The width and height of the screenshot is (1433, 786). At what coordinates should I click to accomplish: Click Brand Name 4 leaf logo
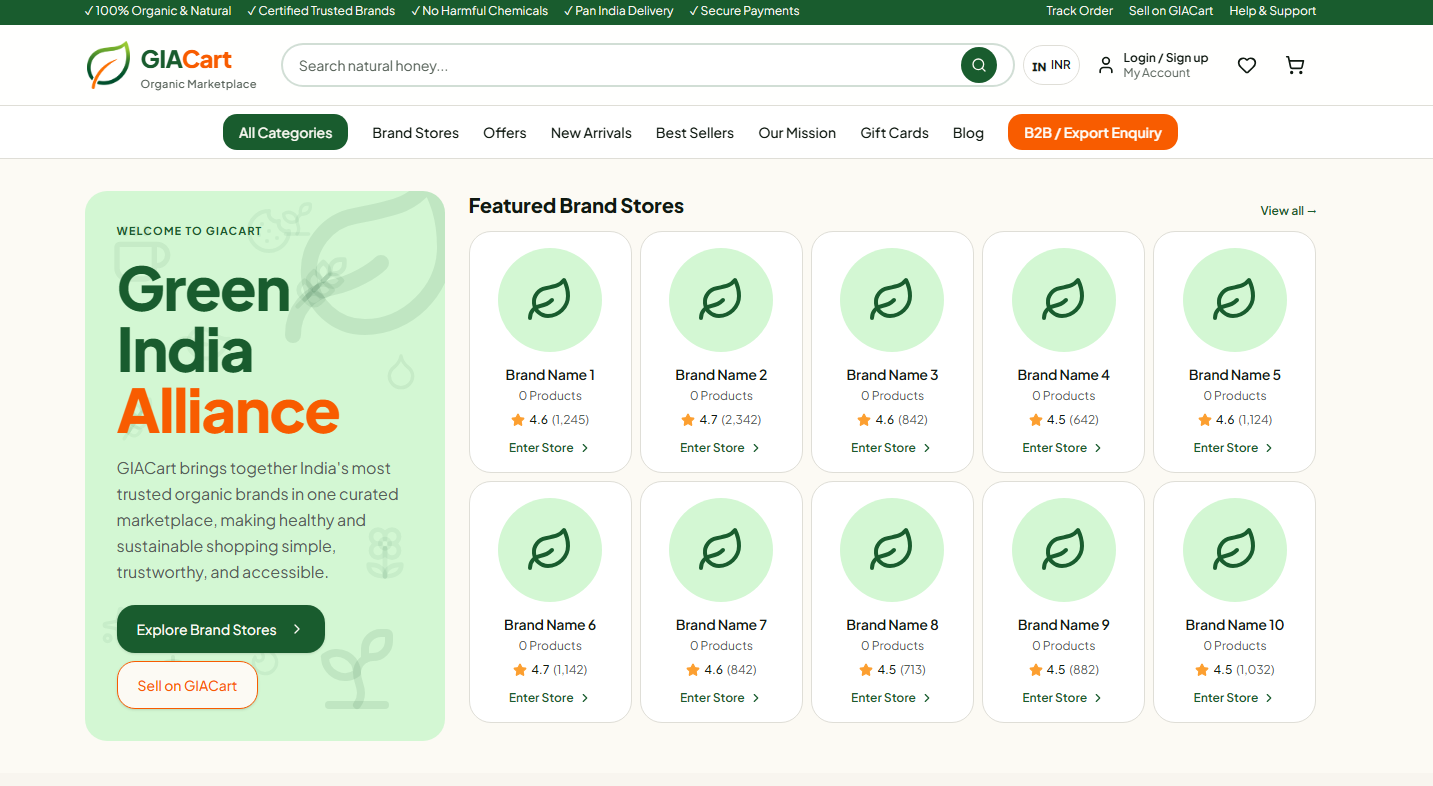[x=1064, y=300]
